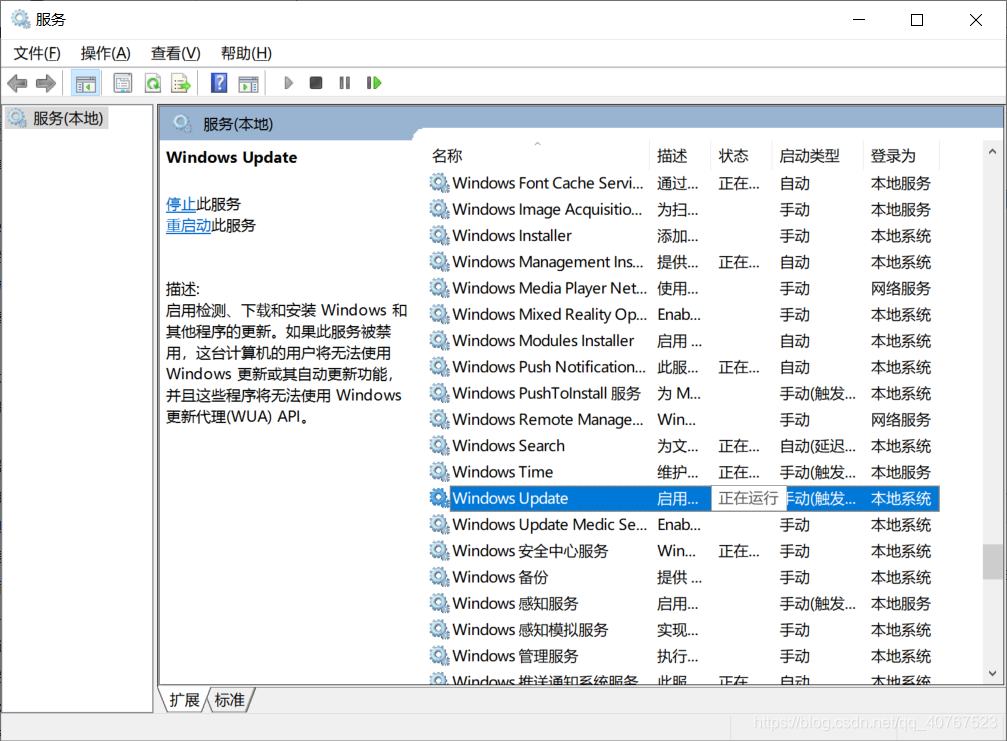
Task: Click the Refresh toolbar icon
Action: point(153,83)
